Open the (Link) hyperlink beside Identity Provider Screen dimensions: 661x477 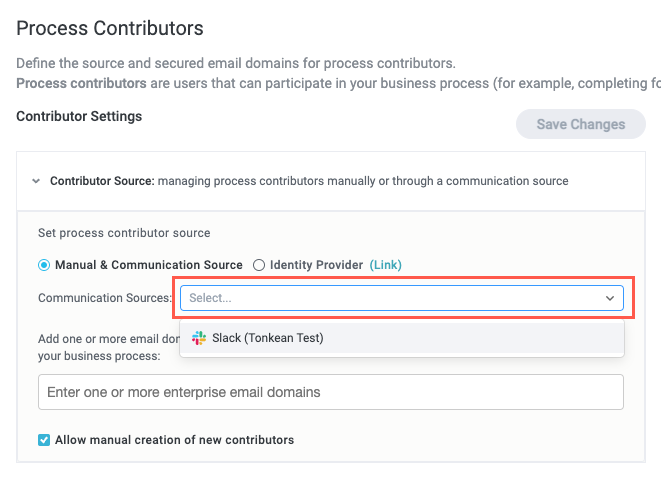pos(386,265)
